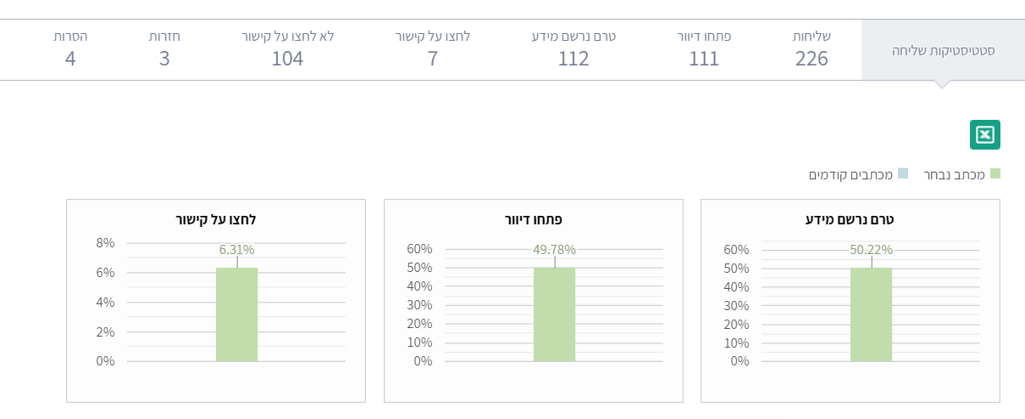
Task: Click the טרם נרשם מידע chart title
Action: [x=849, y=219]
